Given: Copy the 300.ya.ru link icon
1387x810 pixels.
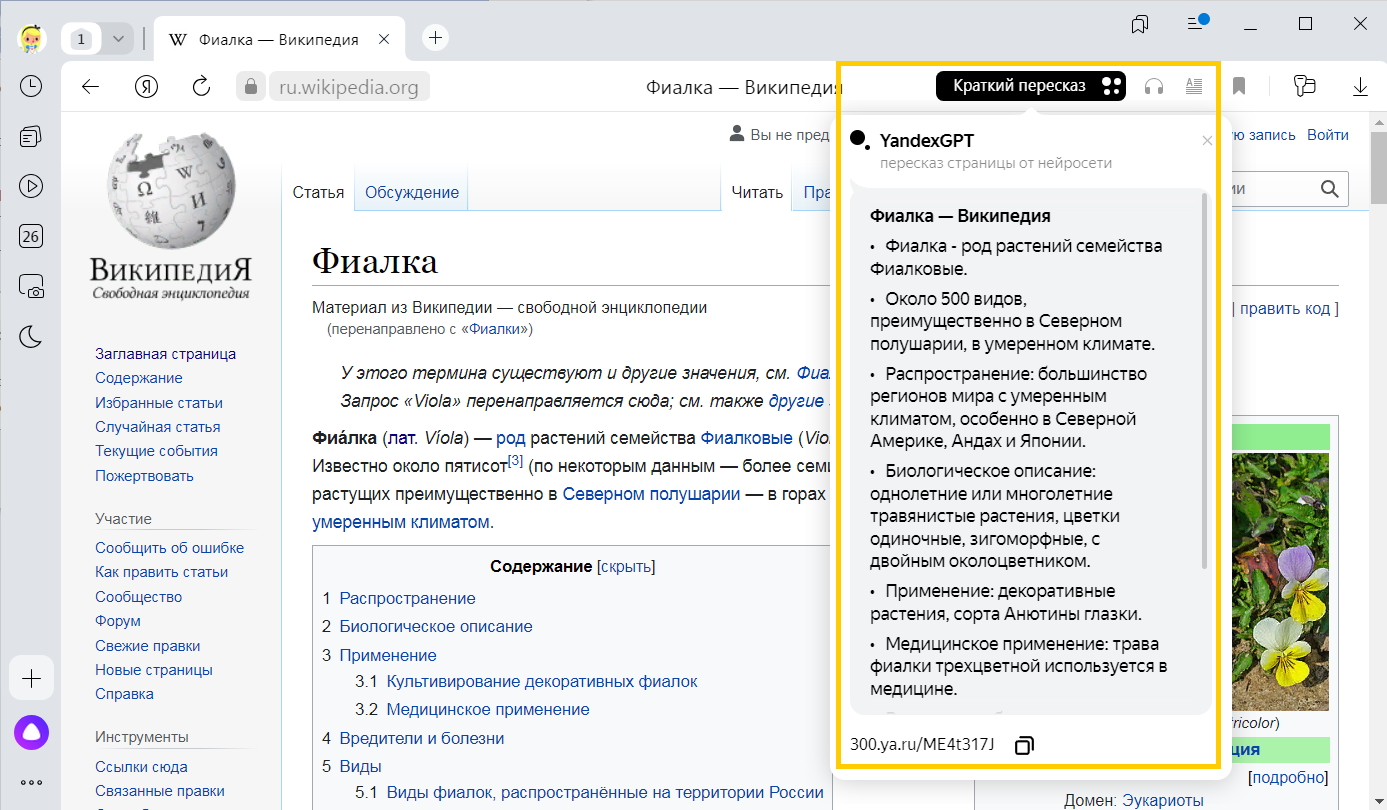Looking at the screenshot, I should [1024, 745].
